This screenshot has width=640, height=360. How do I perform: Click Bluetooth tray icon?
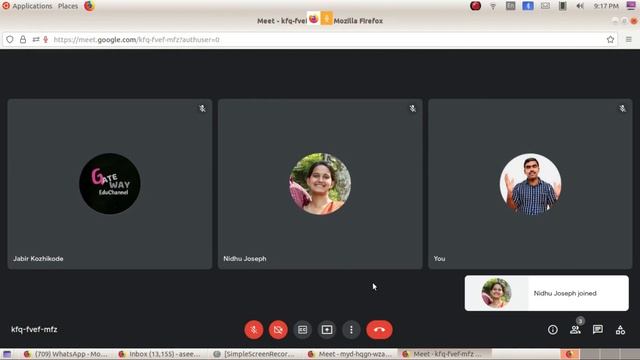[528, 6]
